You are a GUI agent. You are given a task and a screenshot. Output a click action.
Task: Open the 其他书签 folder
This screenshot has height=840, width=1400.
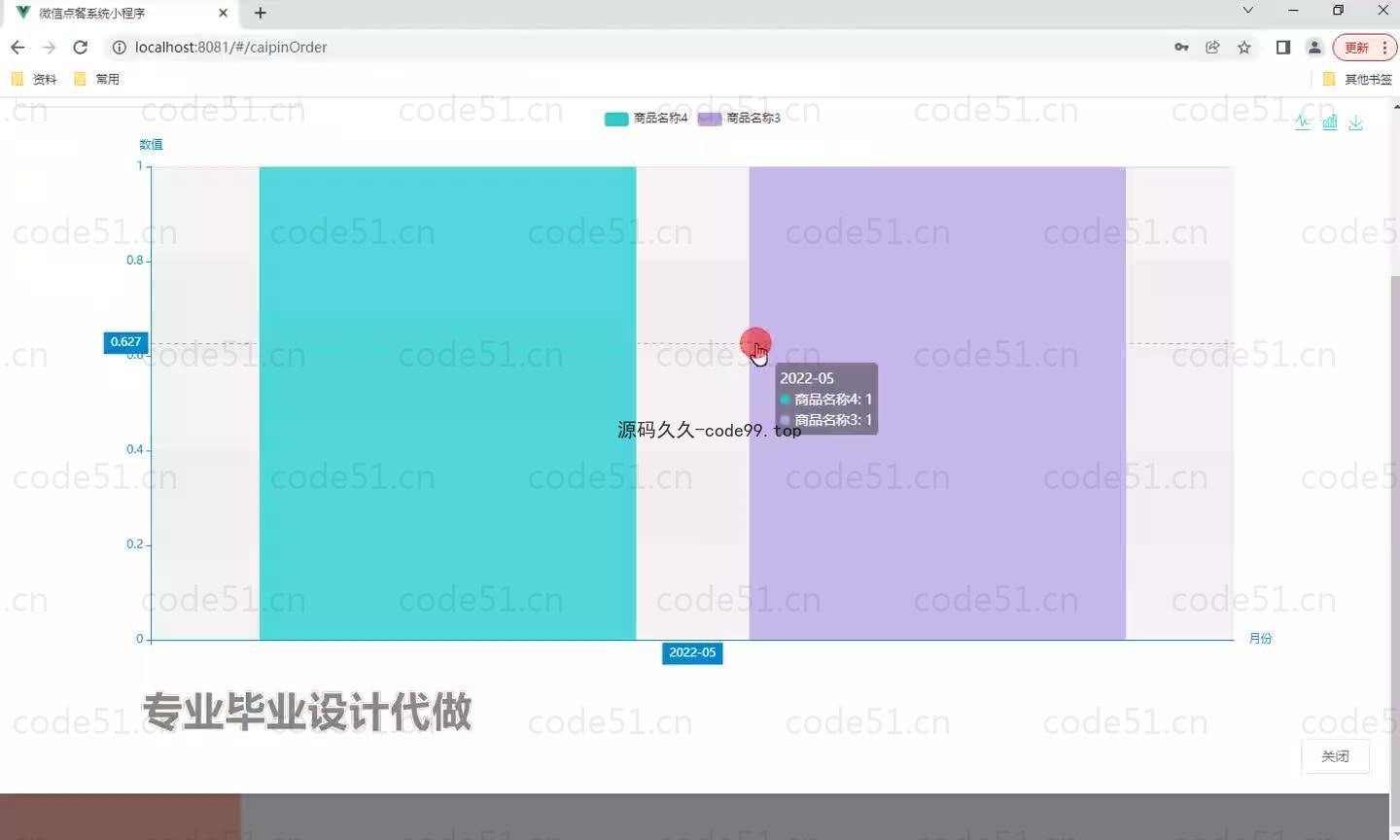click(x=1357, y=79)
